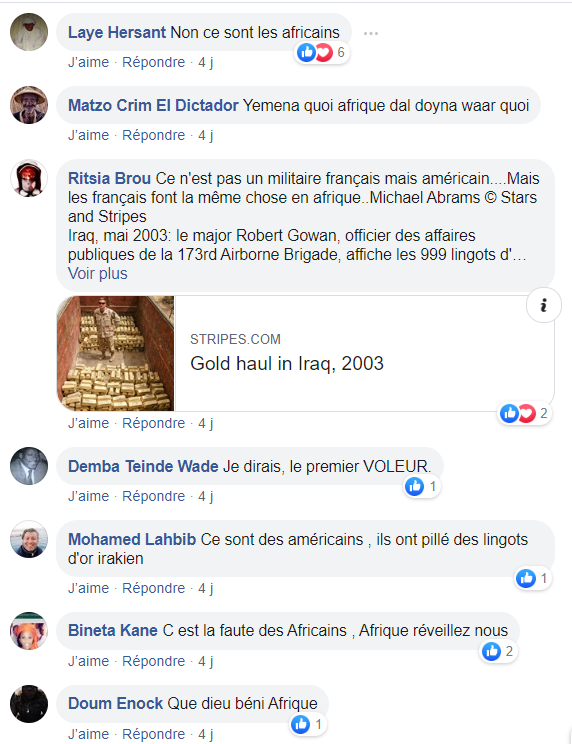The image size is (572, 744).
Task: Open reactions on Laye Hersant's comment
Action: pos(322,52)
